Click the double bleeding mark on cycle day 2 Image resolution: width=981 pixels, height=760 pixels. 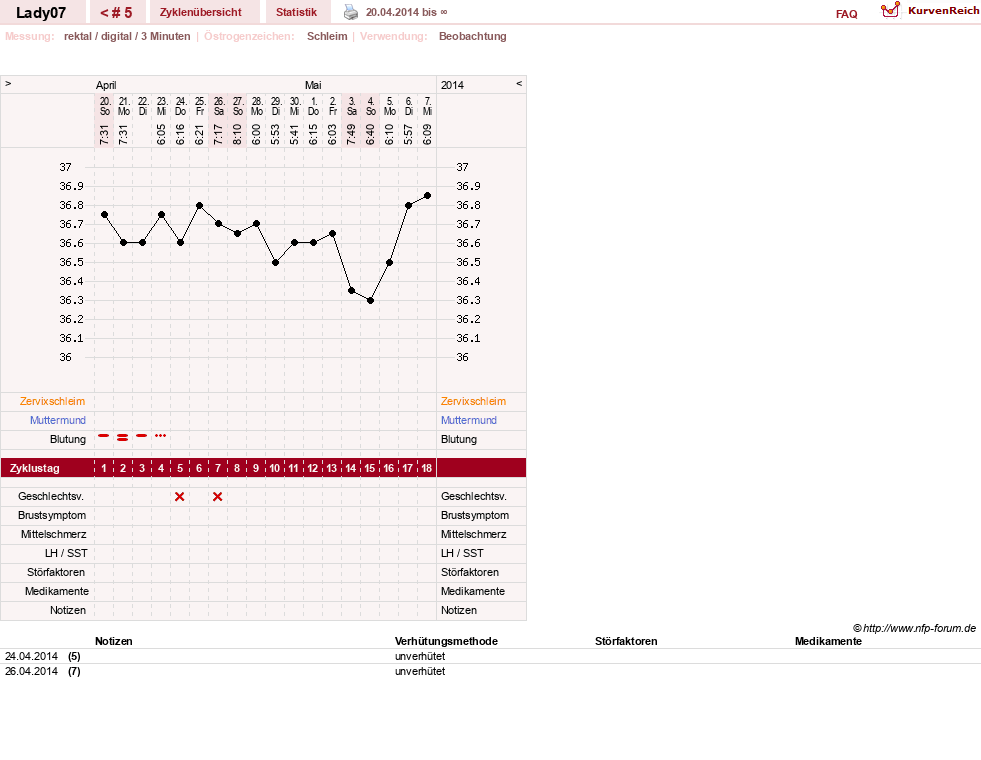click(x=123, y=437)
